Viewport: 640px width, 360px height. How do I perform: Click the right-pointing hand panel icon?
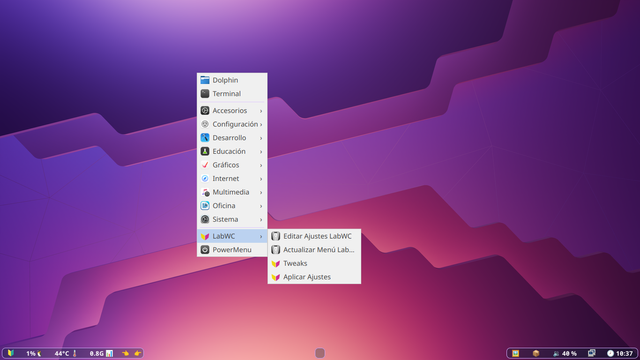point(138,353)
